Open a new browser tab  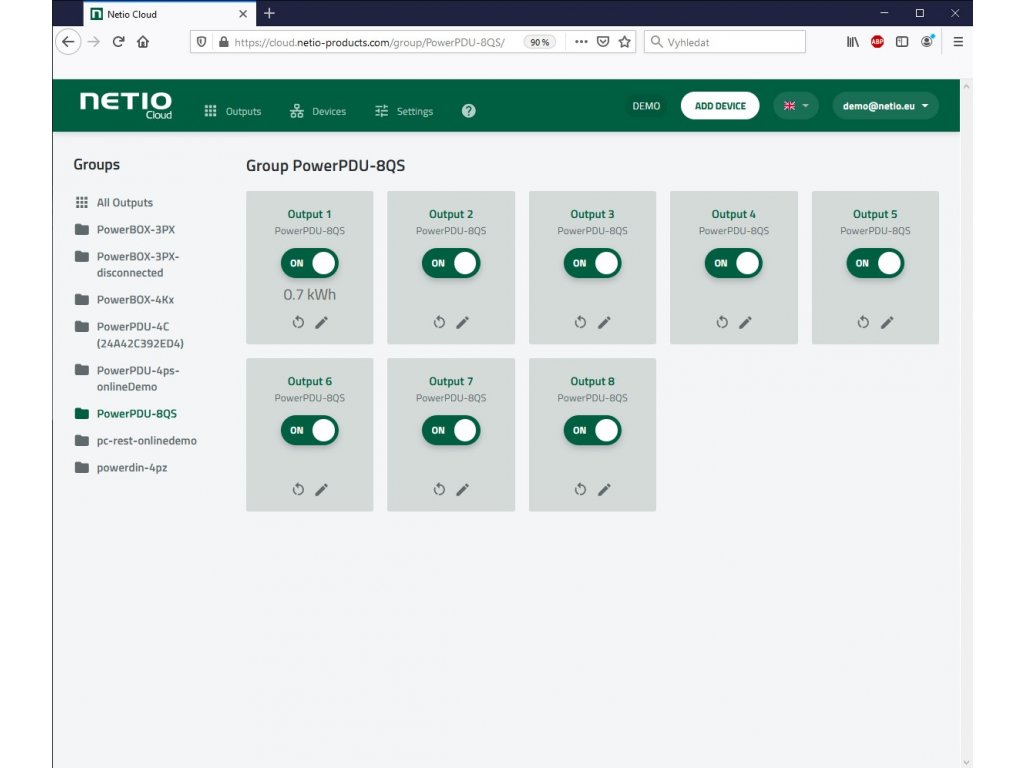point(269,13)
